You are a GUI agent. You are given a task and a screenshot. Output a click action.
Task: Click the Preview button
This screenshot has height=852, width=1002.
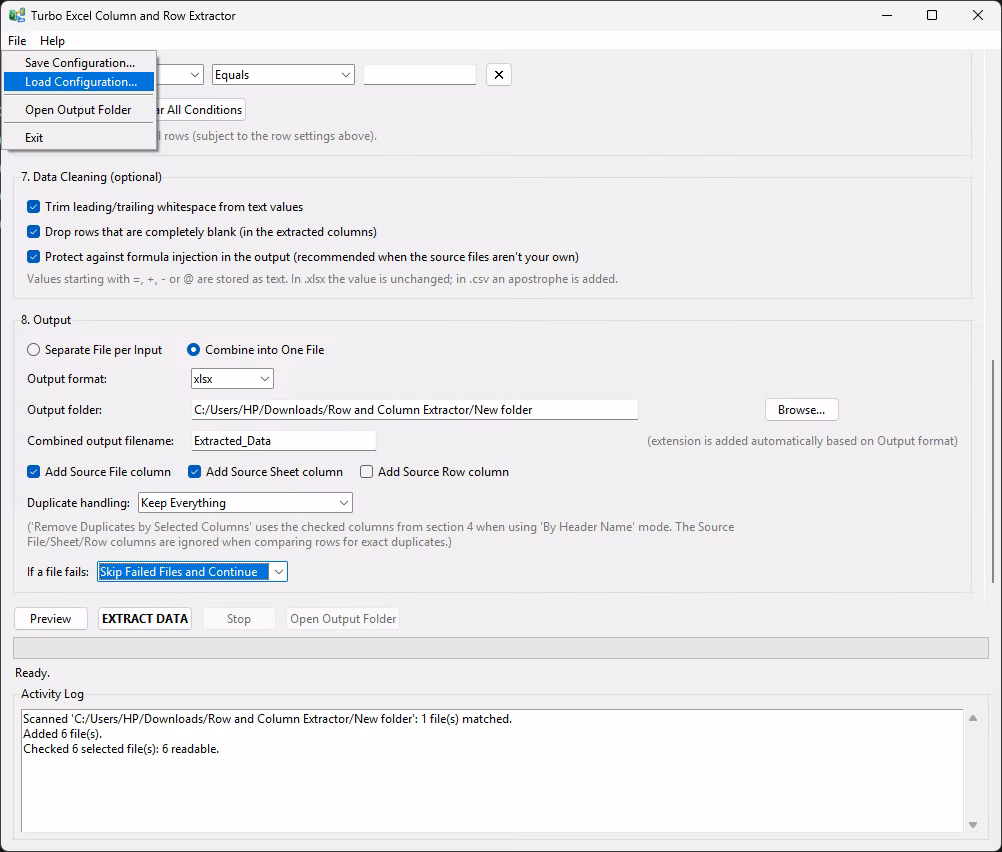point(50,619)
